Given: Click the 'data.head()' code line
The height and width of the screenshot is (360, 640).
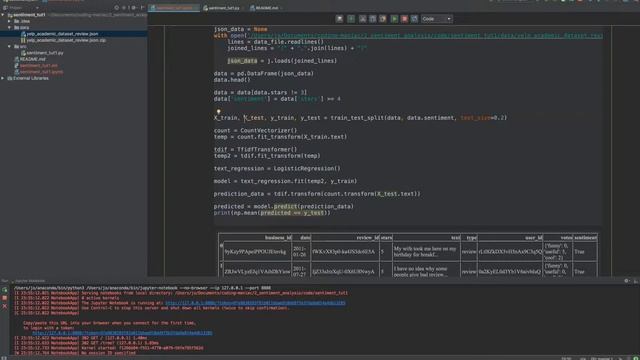Looking at the screenshot, I should (232, 80).
